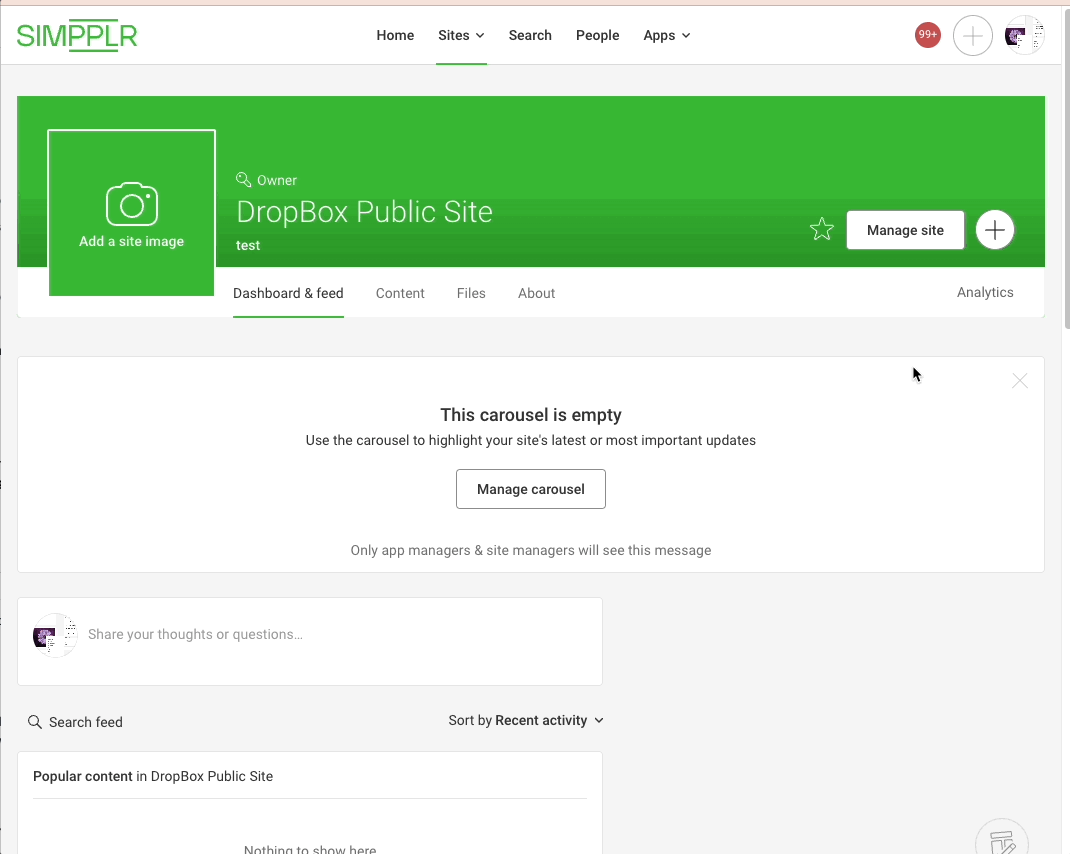Expand the Sites dropdown menu
Image resolution: width=1070 pixels, height=854 pixels.
point(460,35)
